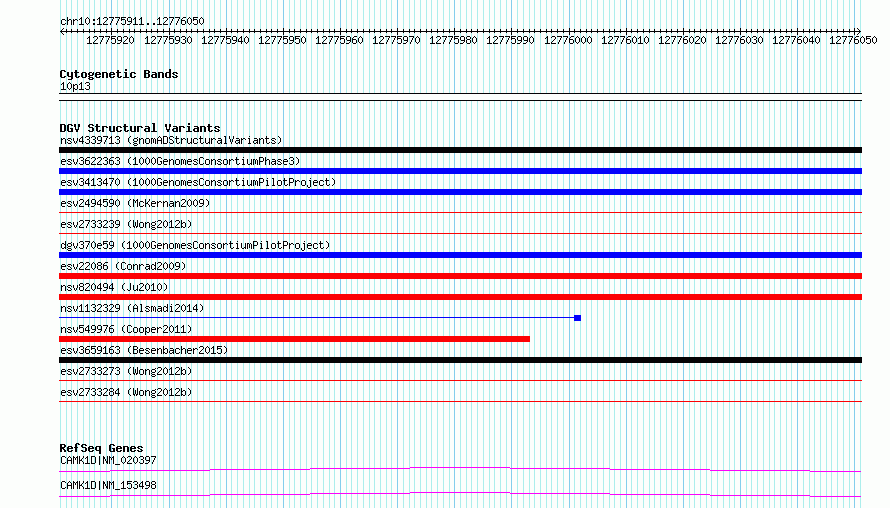Click the chr10:12775911..12776050 region label

132,22
